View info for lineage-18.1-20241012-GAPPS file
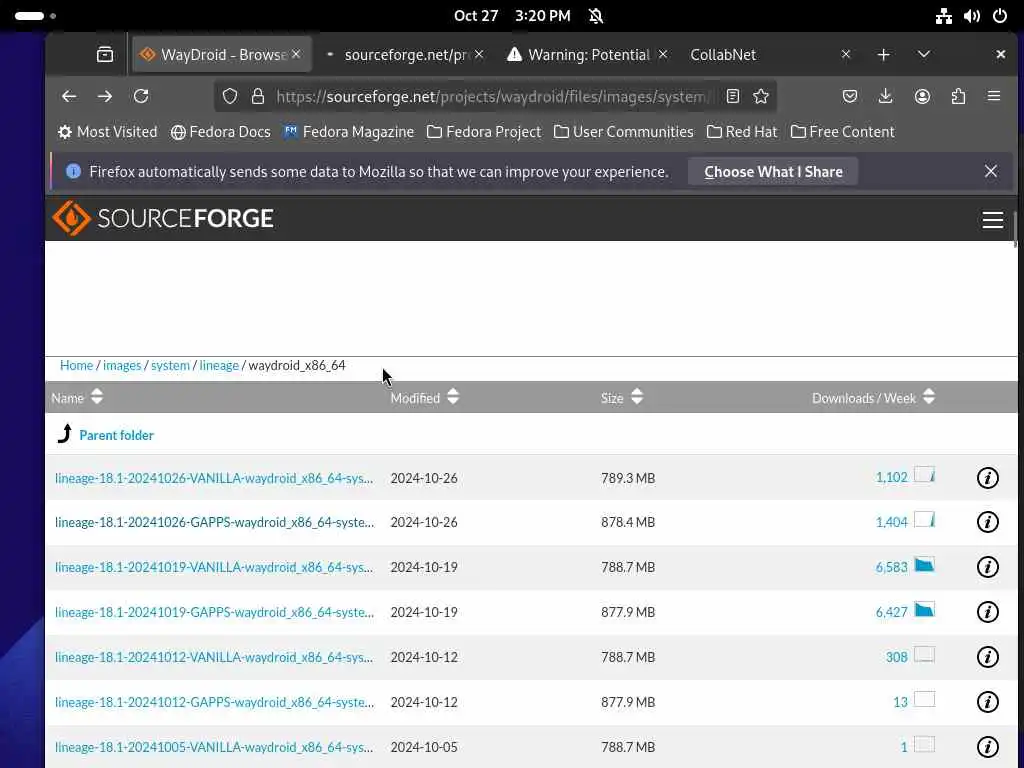Viewport: 1024px width, 768px height. [987, 702]
